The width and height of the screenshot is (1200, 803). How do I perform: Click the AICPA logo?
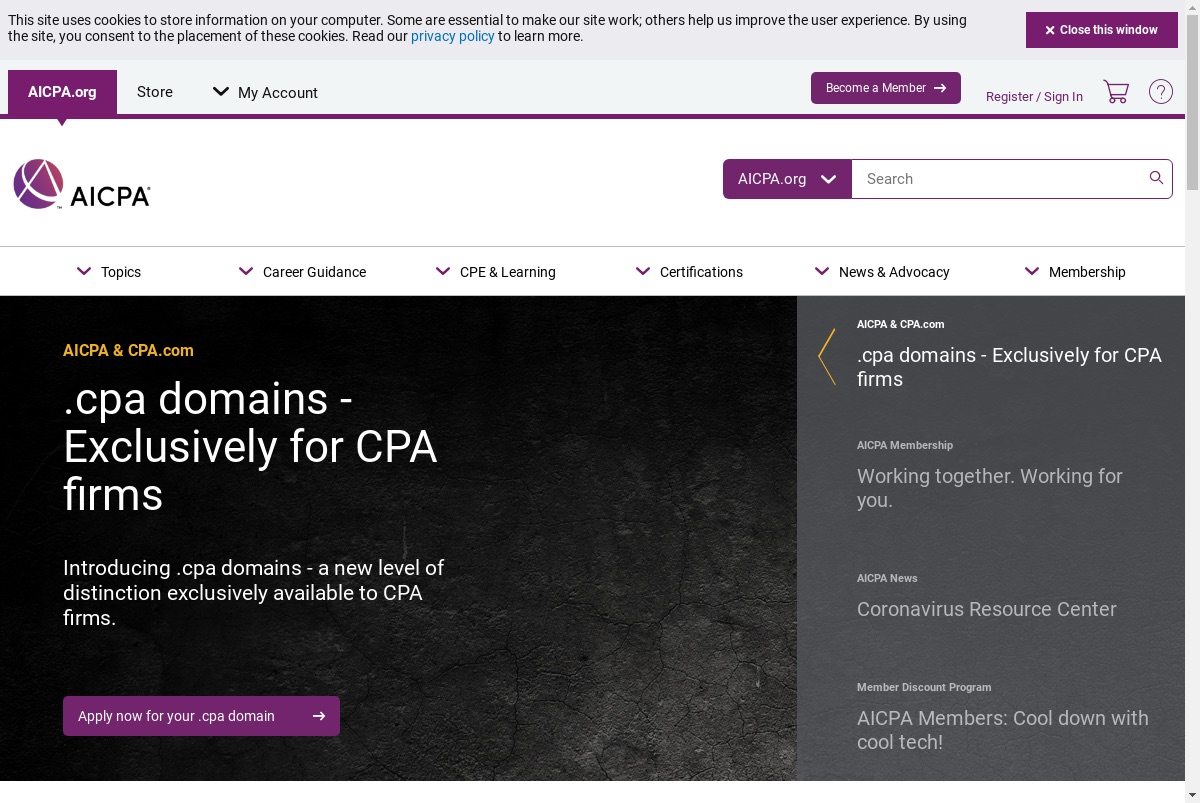coord(82,184)
